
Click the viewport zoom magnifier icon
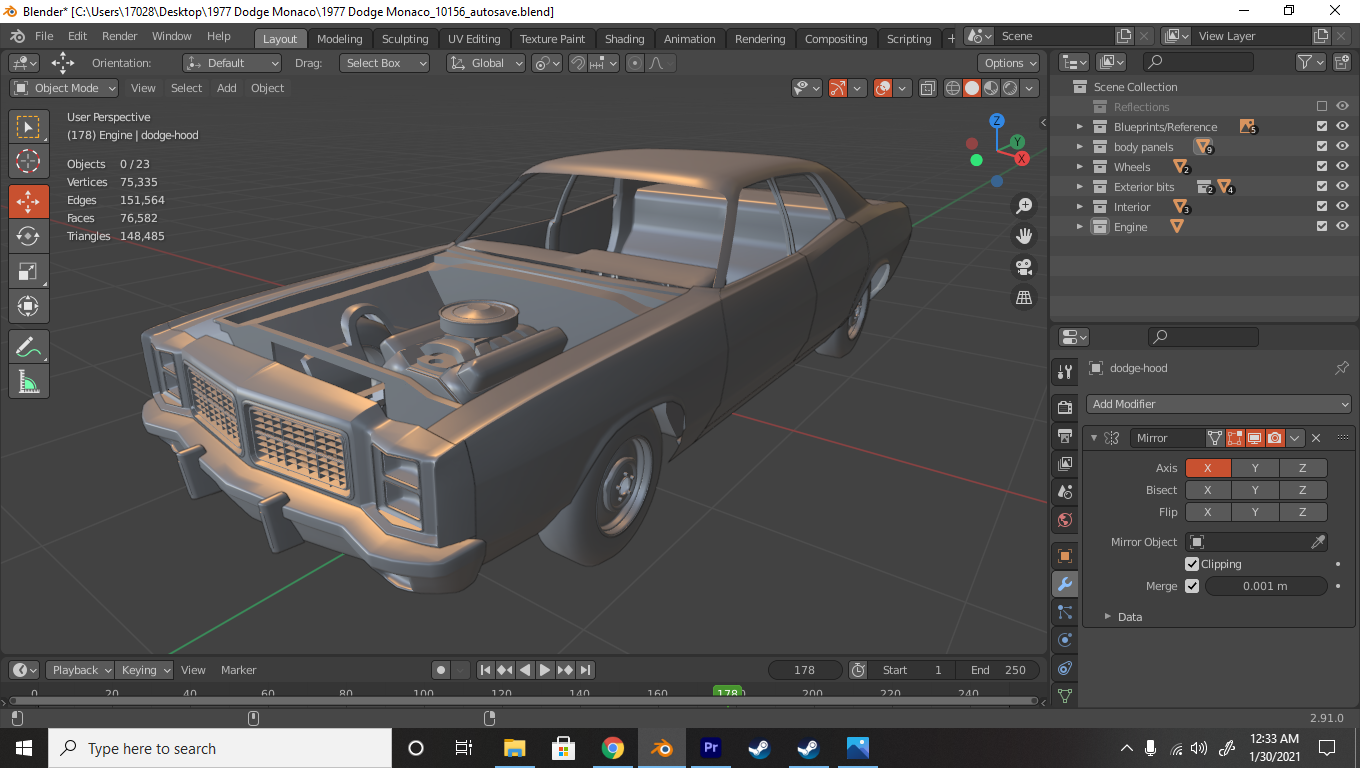(x=1024, y=206)
